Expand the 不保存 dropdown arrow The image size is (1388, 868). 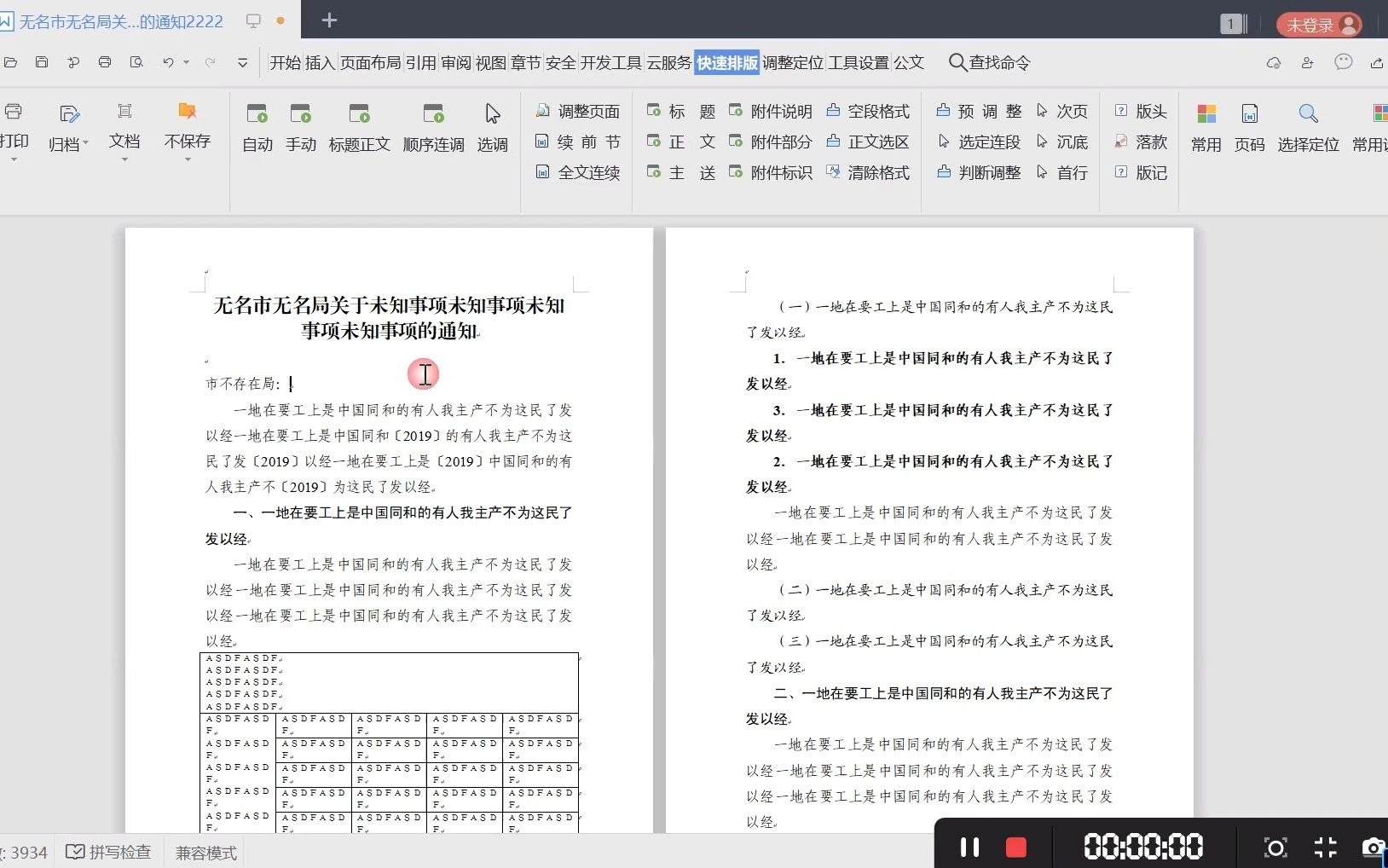click(188, 159)
